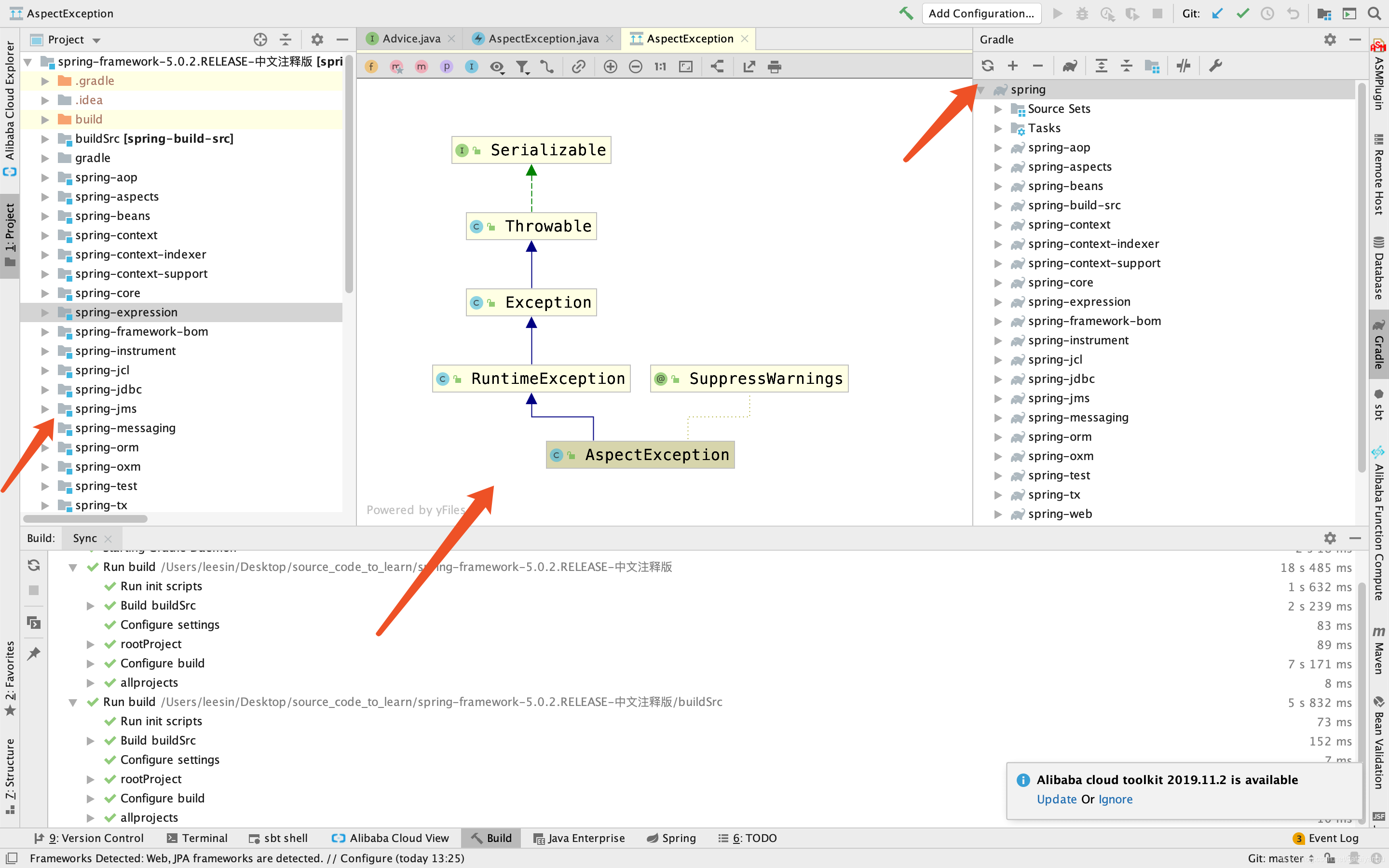The width and height of the screenshot is (1389, 868).
Task: Set diagram to actual size 1:1
Action: click(x=660, y=67)
